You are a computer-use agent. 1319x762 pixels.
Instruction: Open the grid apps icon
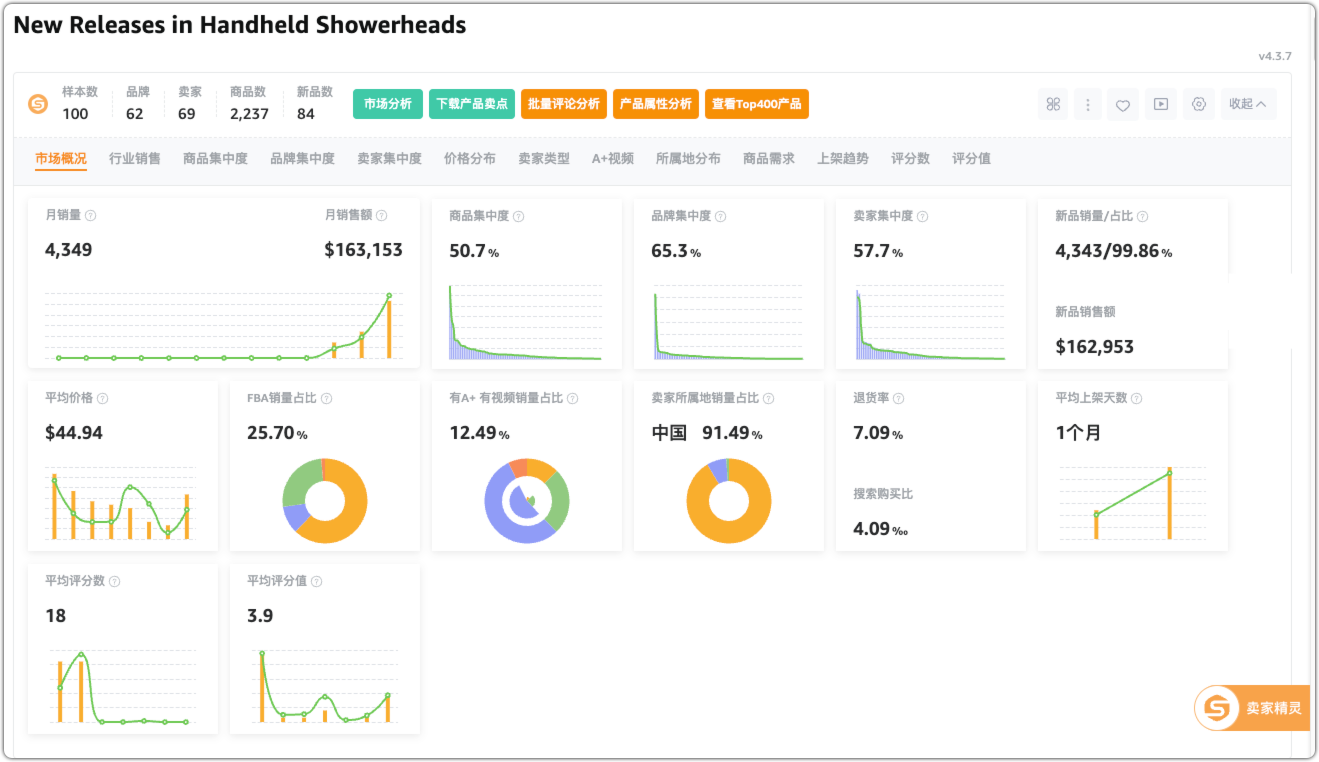point(1053,104)
